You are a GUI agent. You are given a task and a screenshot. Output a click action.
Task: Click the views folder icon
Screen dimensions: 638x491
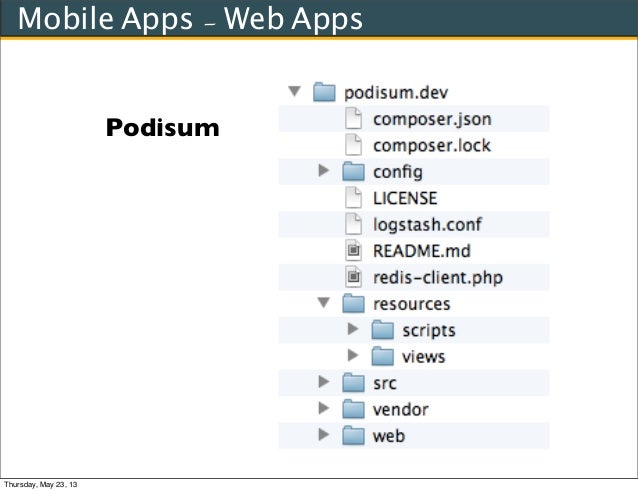point(382,356)
